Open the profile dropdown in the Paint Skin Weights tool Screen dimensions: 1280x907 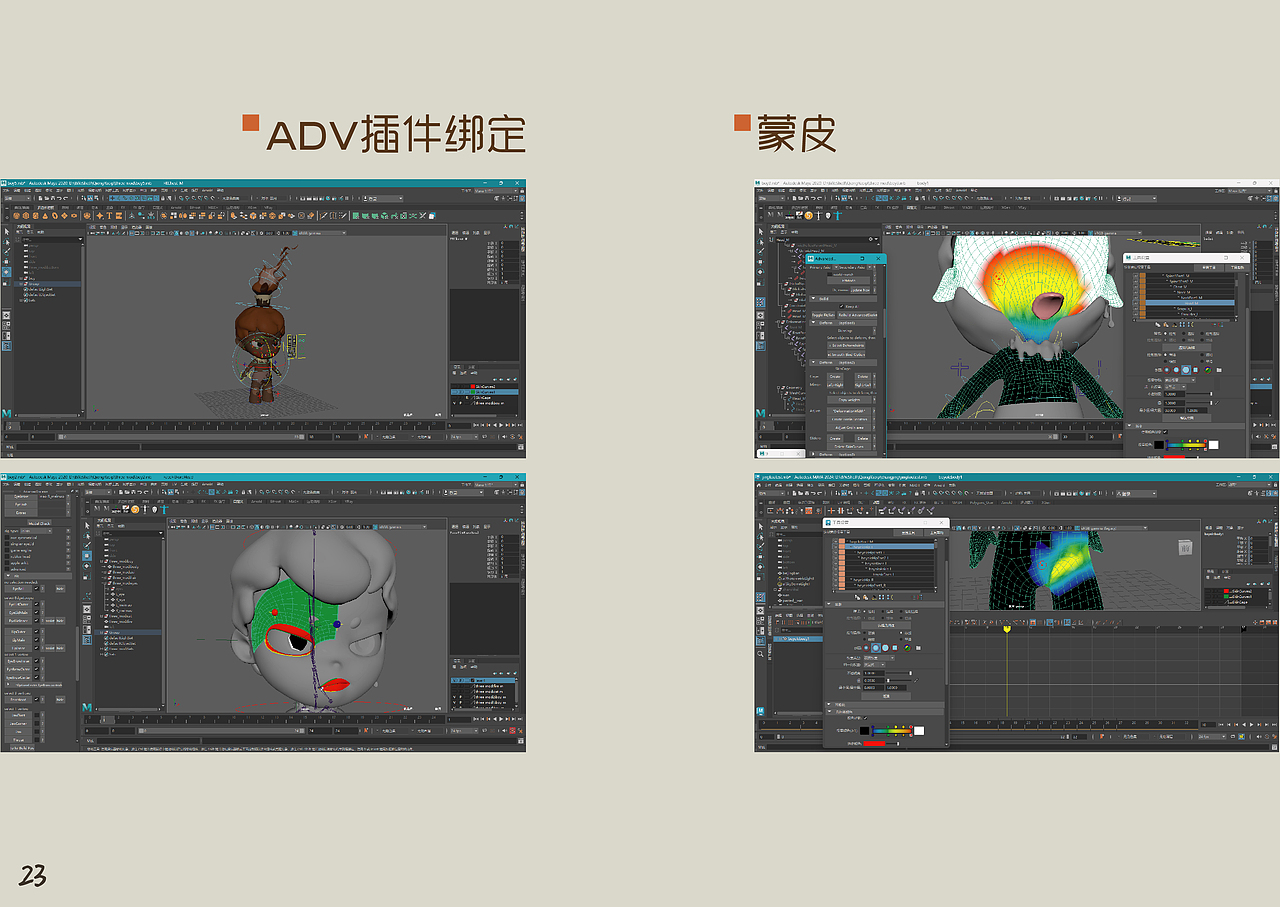(892, 657)
